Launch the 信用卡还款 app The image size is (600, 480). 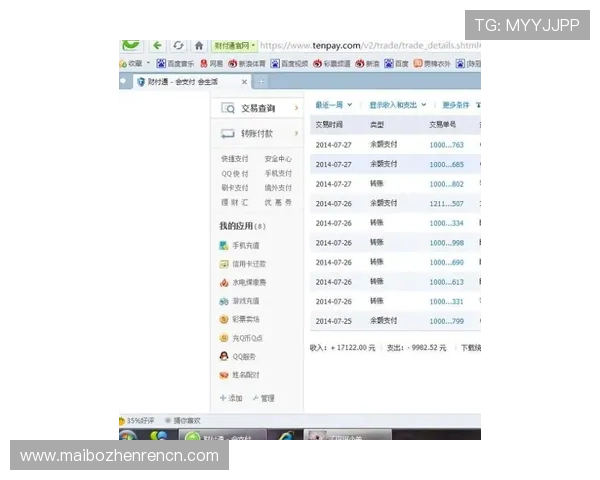point(243,264)
